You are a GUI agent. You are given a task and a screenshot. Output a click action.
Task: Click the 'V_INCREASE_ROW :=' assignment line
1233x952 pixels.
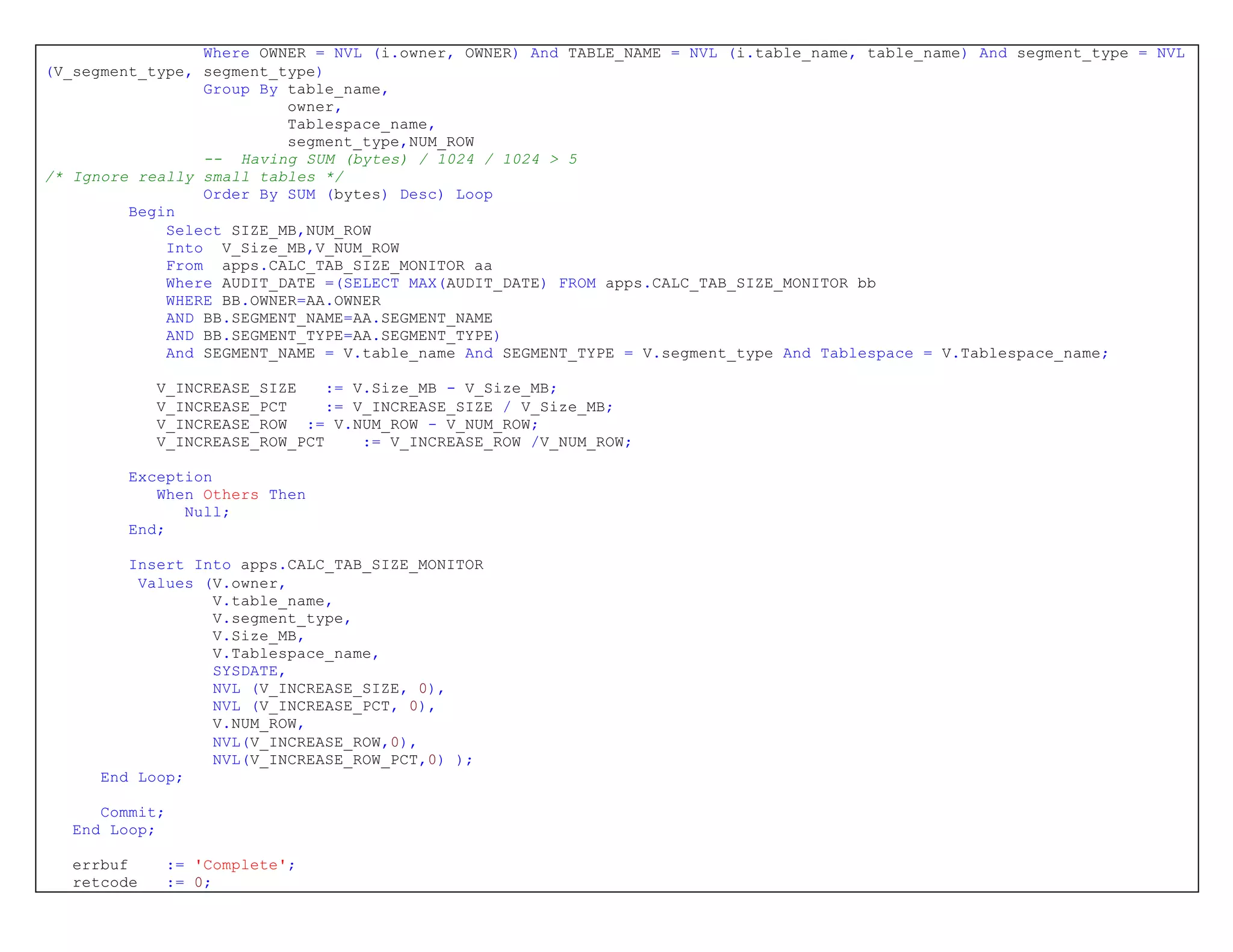347,424
